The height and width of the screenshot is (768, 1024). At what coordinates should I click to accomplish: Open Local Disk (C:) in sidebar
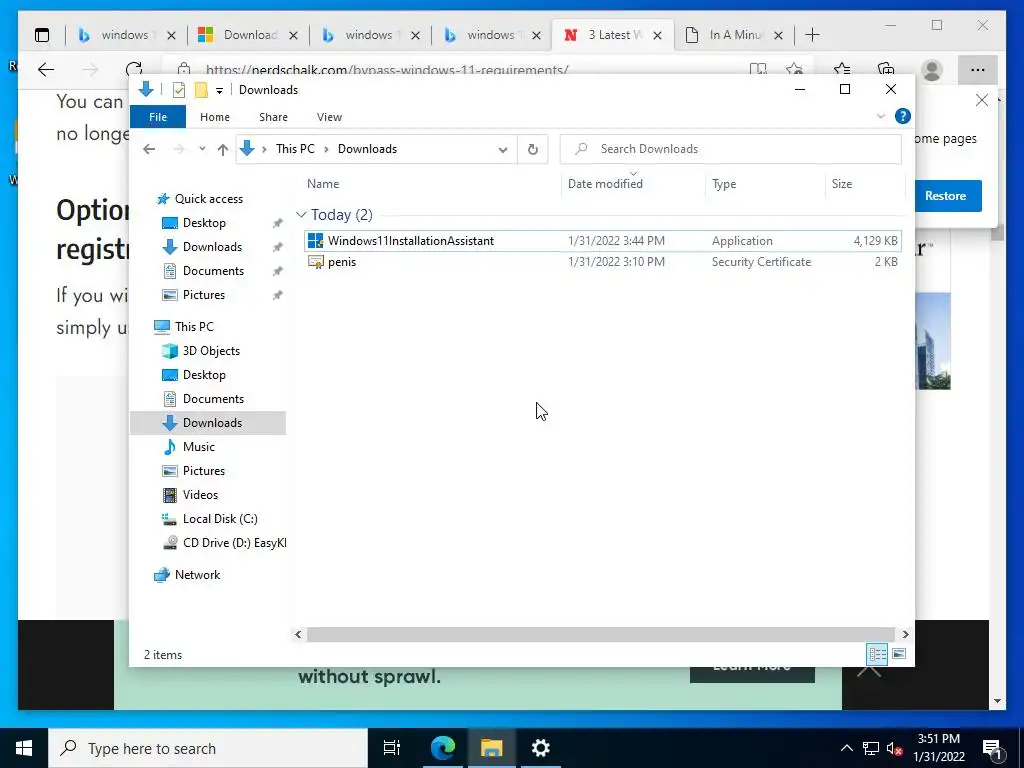tap(220, 519)
